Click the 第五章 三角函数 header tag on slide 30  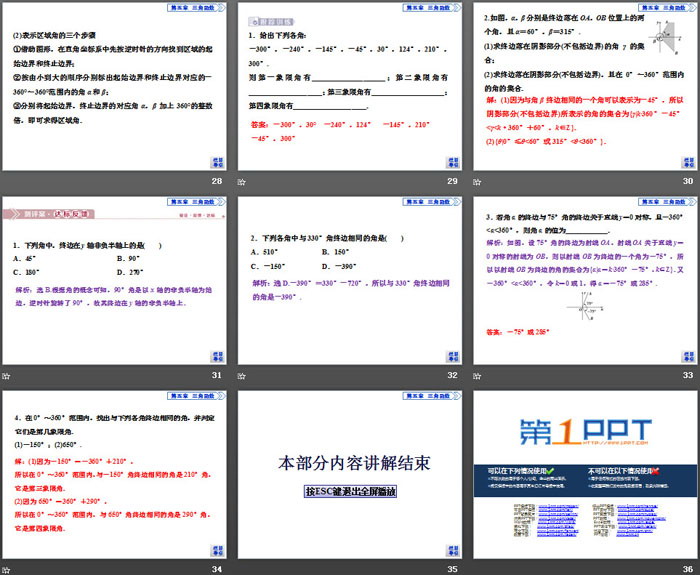667,8
